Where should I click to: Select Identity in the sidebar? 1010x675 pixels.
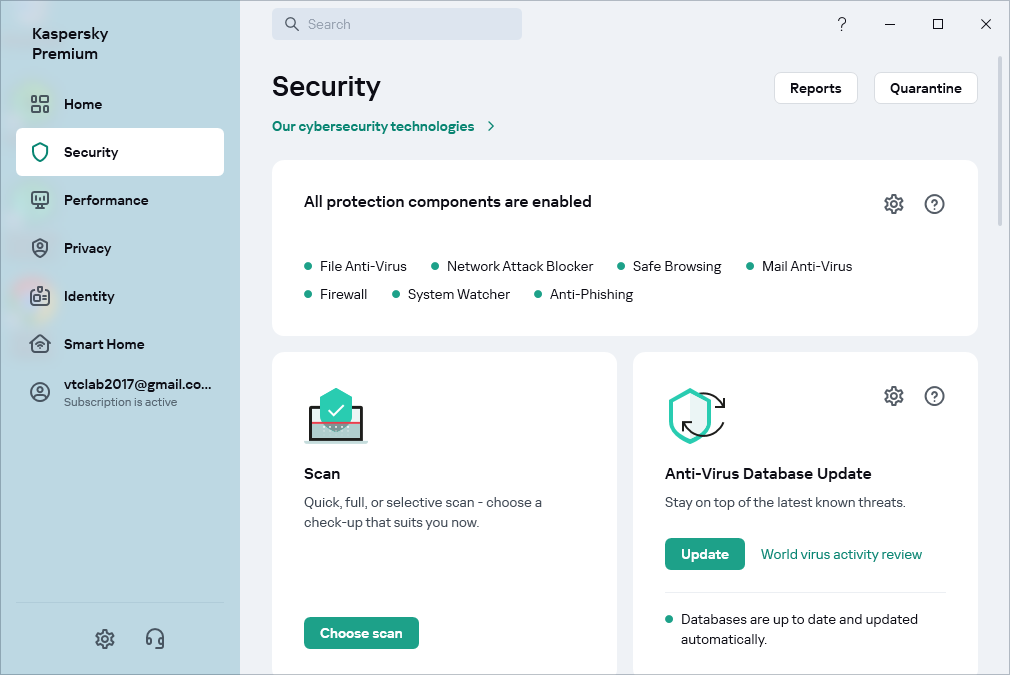(89, 296)
